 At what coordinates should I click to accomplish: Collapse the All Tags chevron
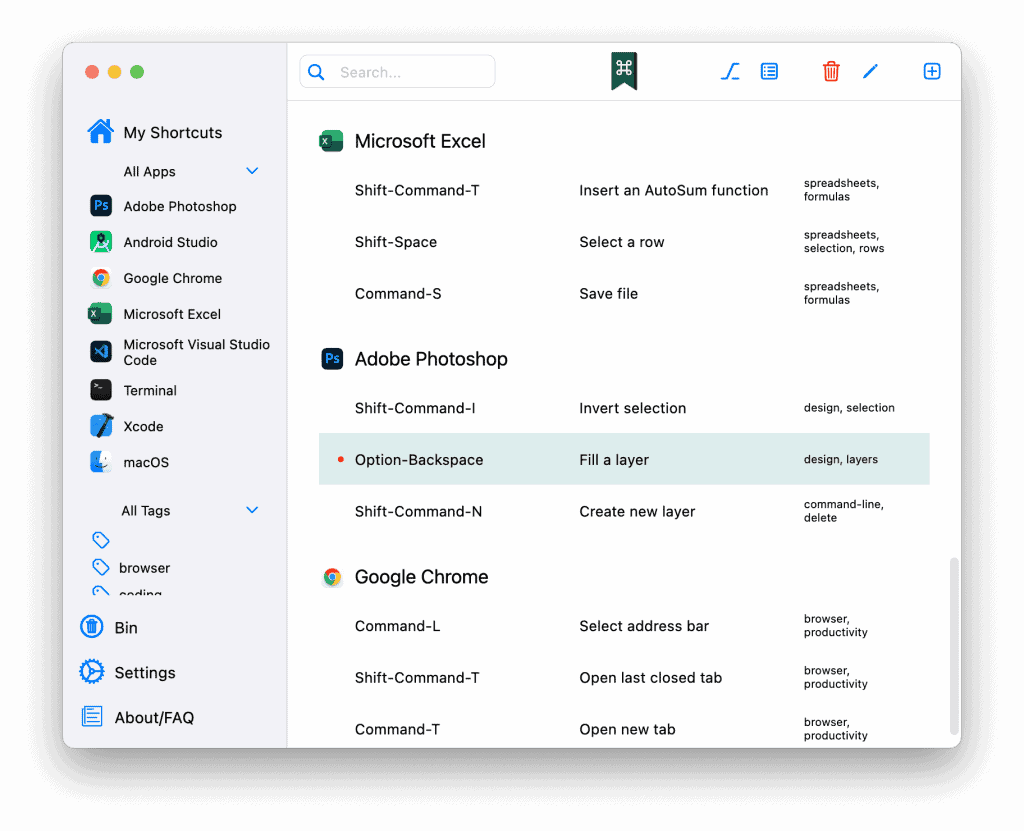tap(252, 510)
